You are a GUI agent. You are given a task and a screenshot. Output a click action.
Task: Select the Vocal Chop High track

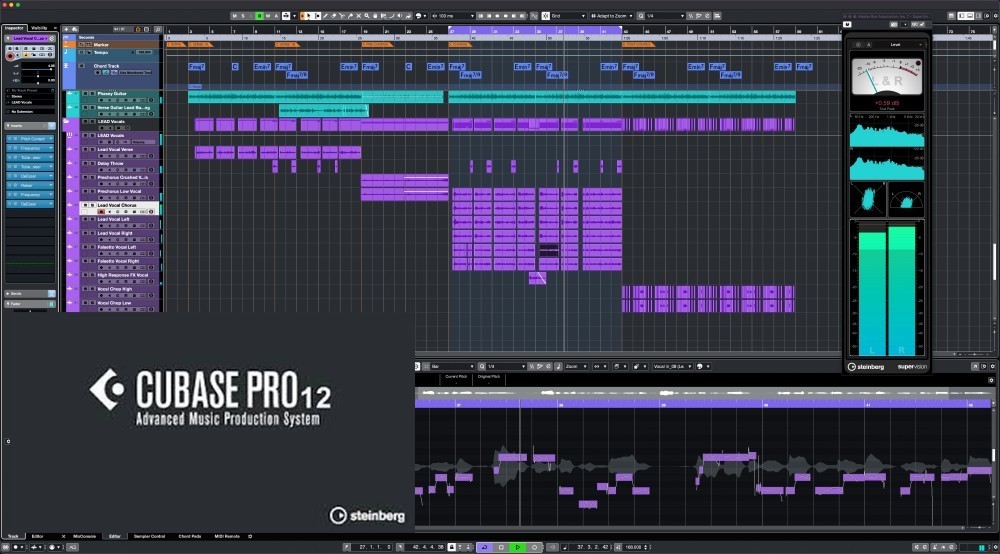click(x=115, y=289)
